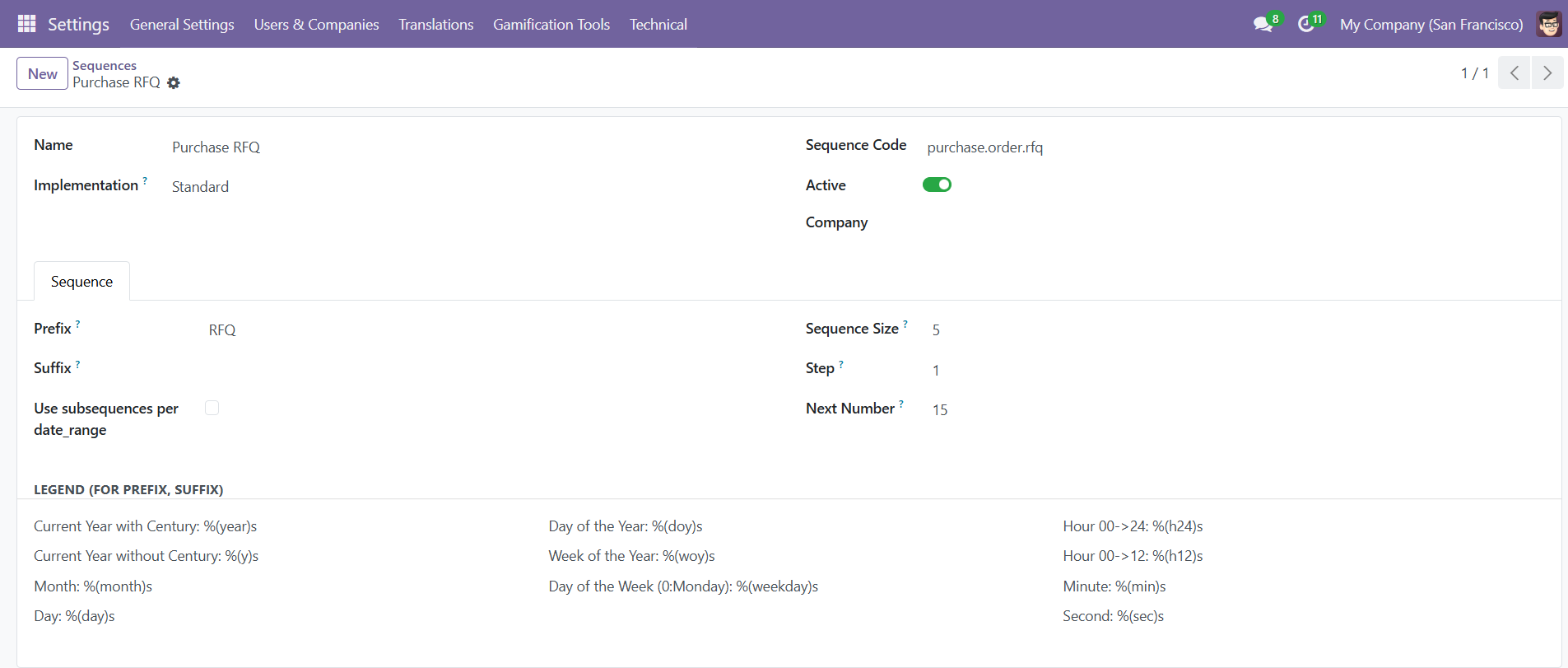
Task: Open the Users & Companies menu
Action: point(316,25)
